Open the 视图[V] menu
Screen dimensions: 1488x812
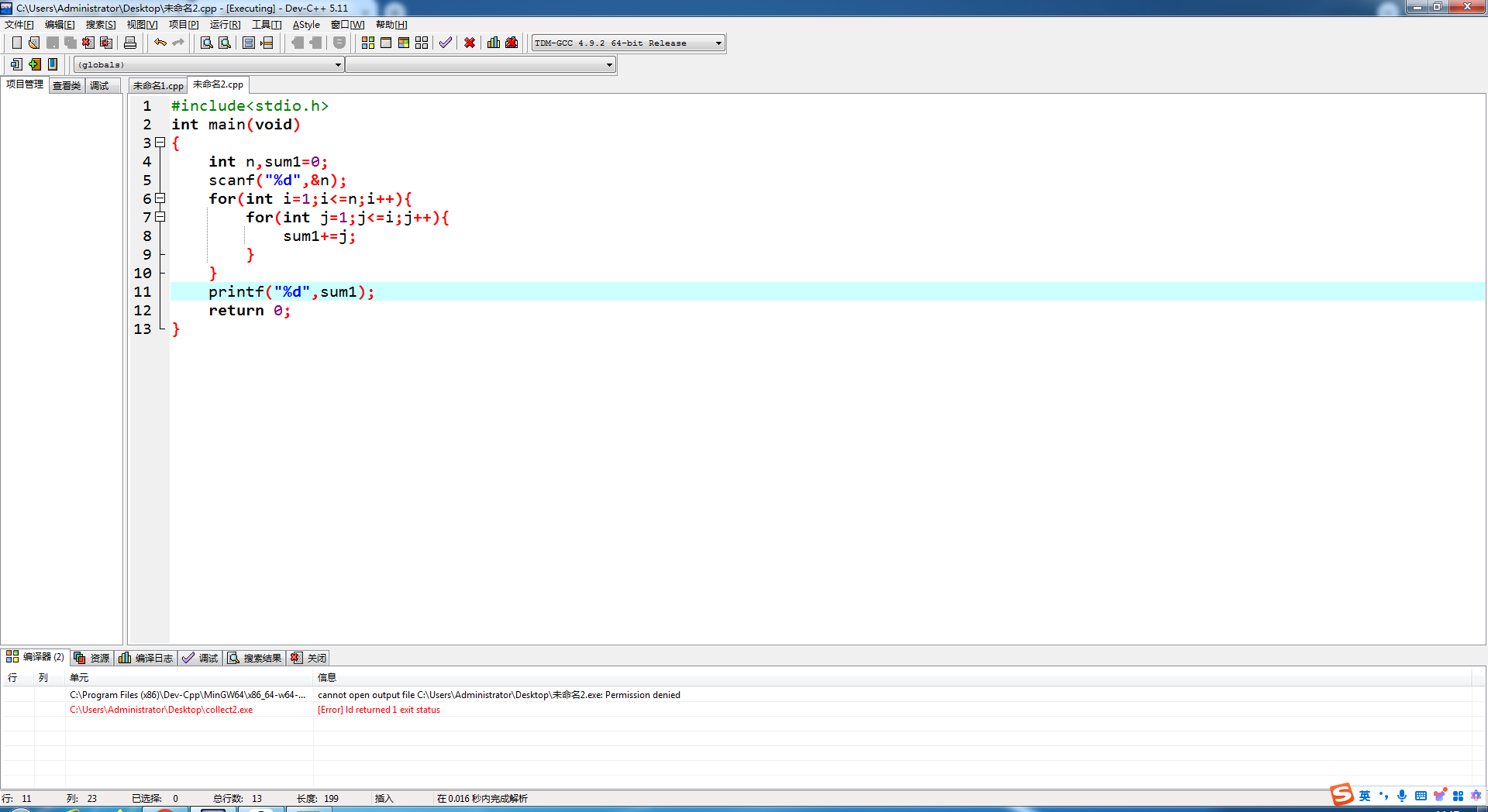[142, 25]
